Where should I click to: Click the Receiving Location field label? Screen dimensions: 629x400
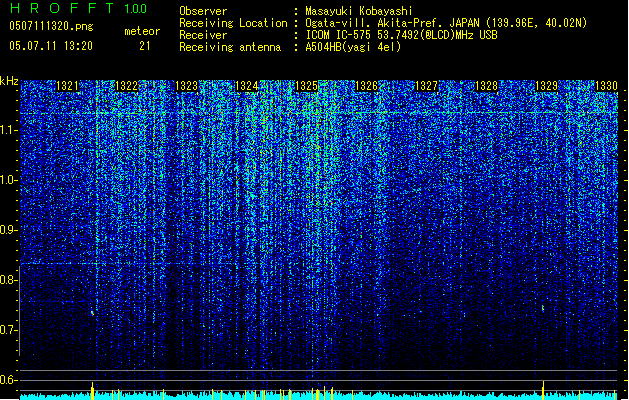point(233,23)
